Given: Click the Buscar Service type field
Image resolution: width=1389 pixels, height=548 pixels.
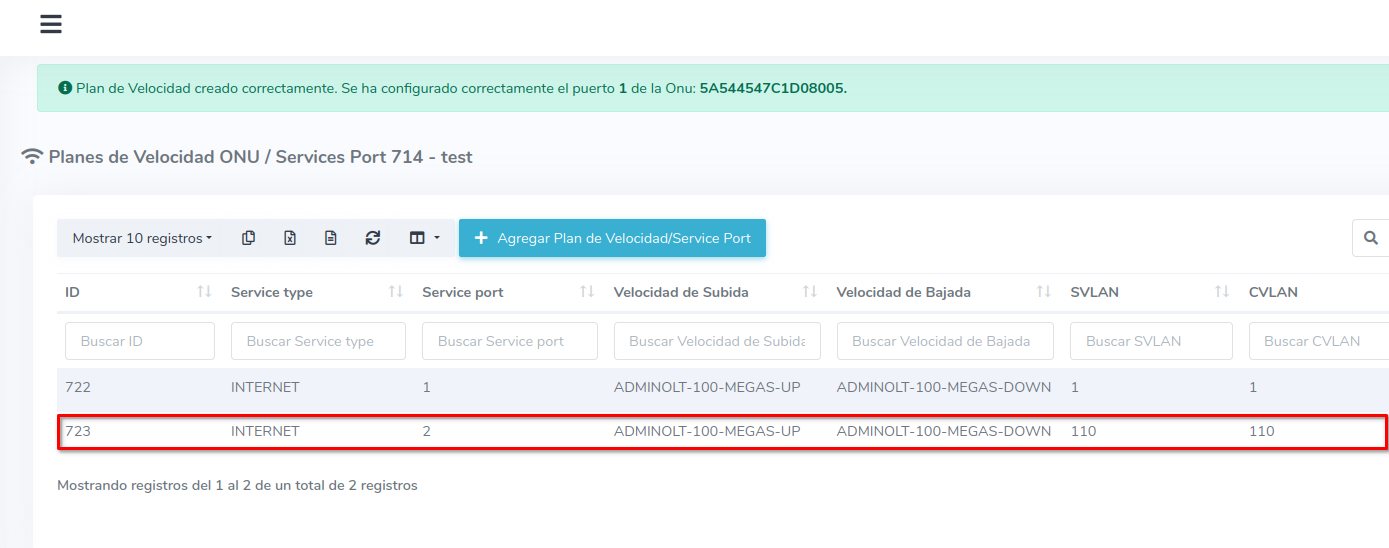Looking at the screenshot, I should coord(318,341).
